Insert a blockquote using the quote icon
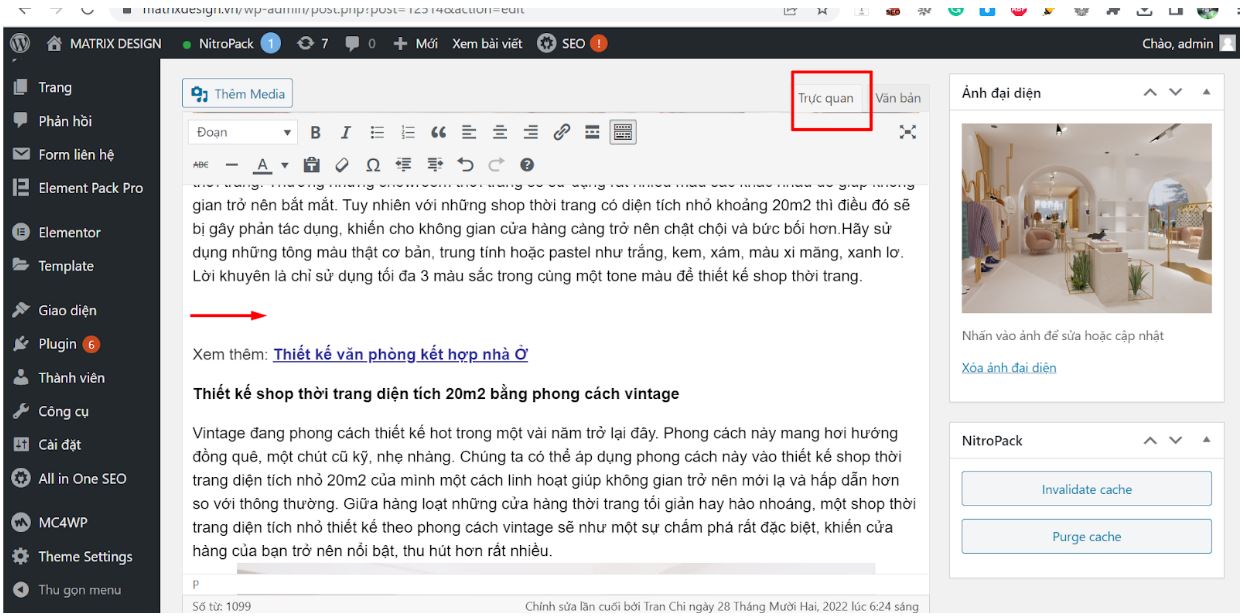Screen dimensions: 1240x616 437,132
